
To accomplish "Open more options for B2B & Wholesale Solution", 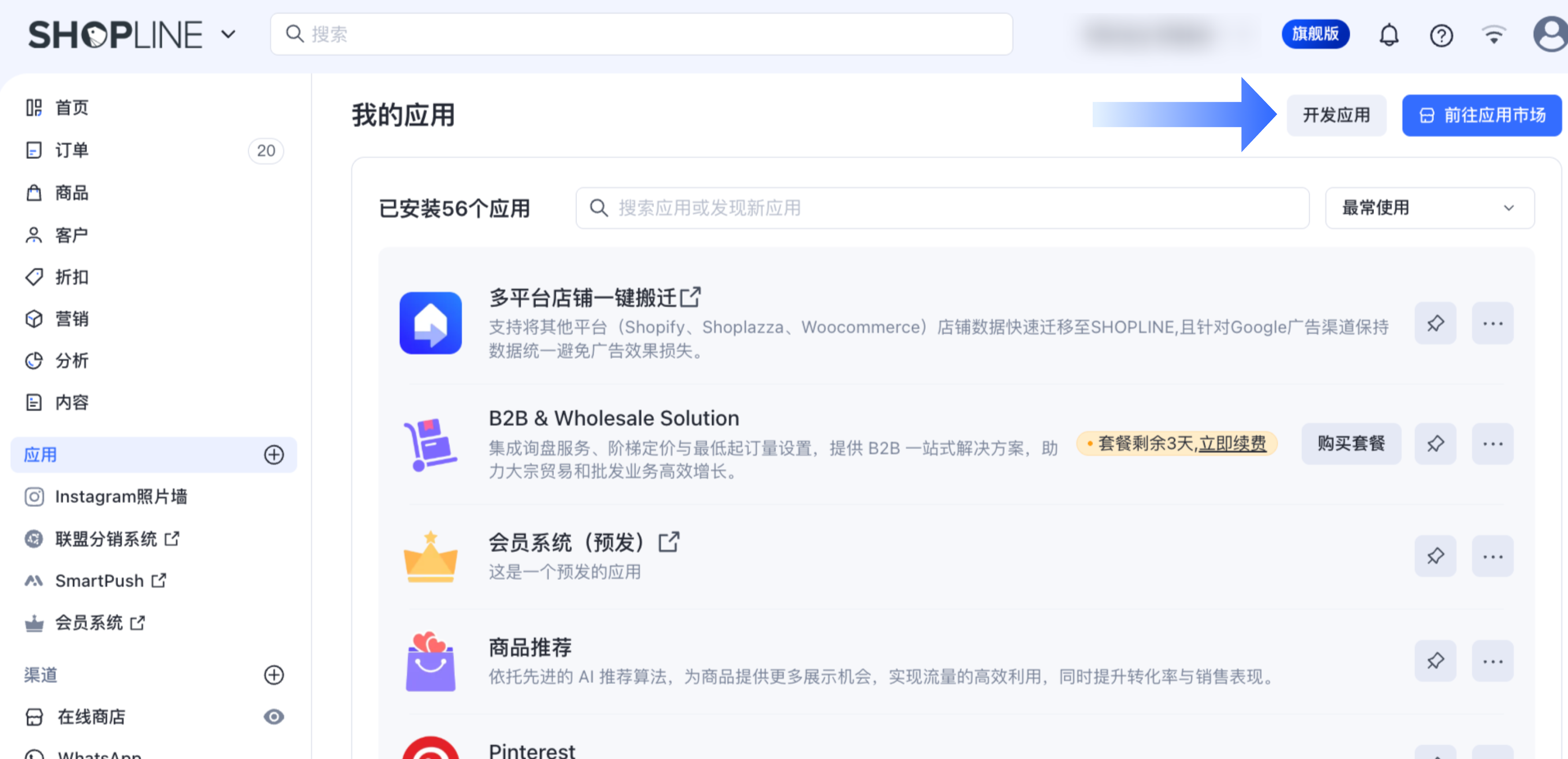I will click(x=1492, y=444).
